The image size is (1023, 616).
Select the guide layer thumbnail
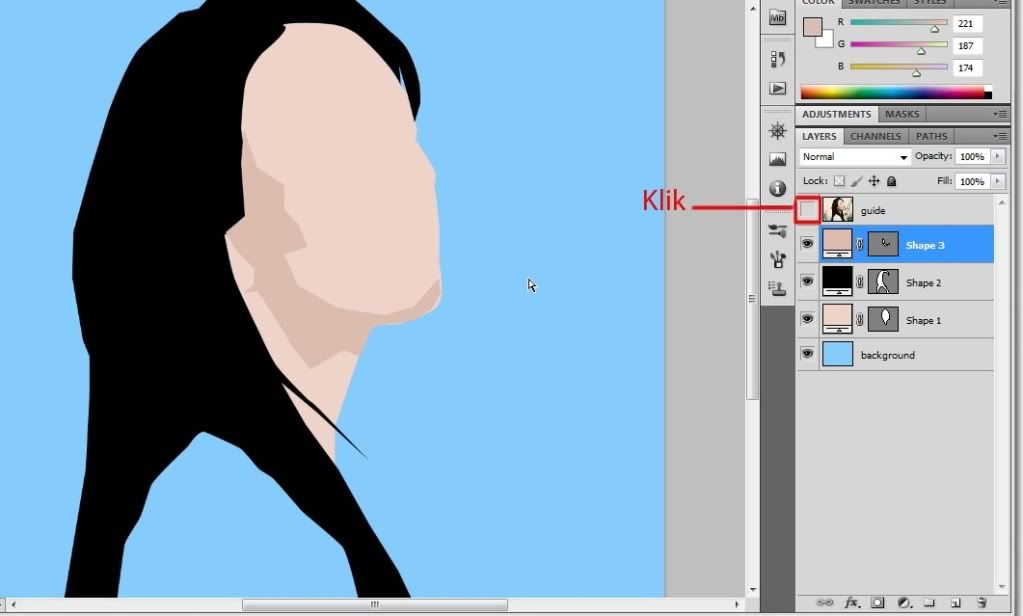click(x=838, y=210)
